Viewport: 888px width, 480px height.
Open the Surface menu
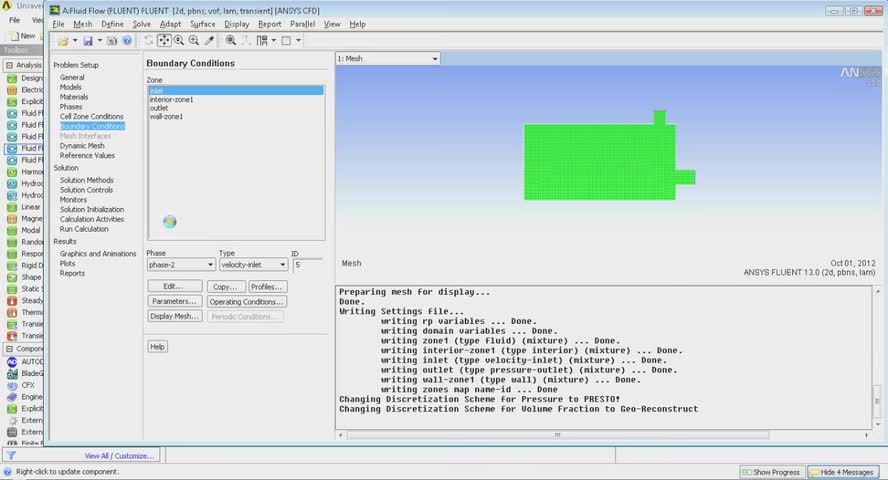coord(202,24)
